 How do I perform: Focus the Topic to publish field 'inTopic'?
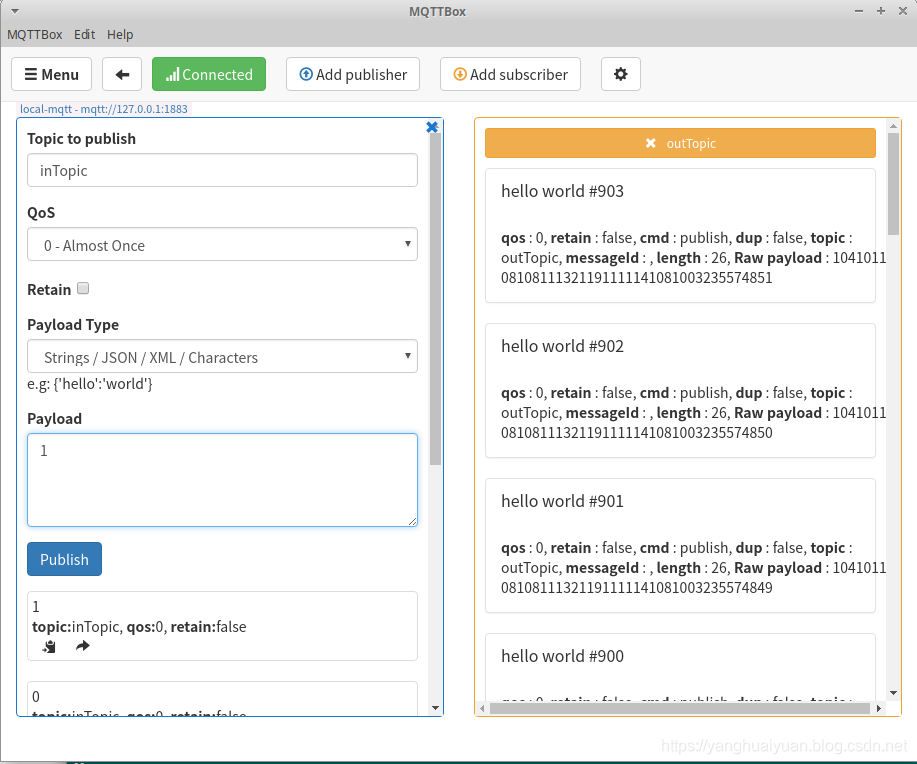[x=222, y=170]
